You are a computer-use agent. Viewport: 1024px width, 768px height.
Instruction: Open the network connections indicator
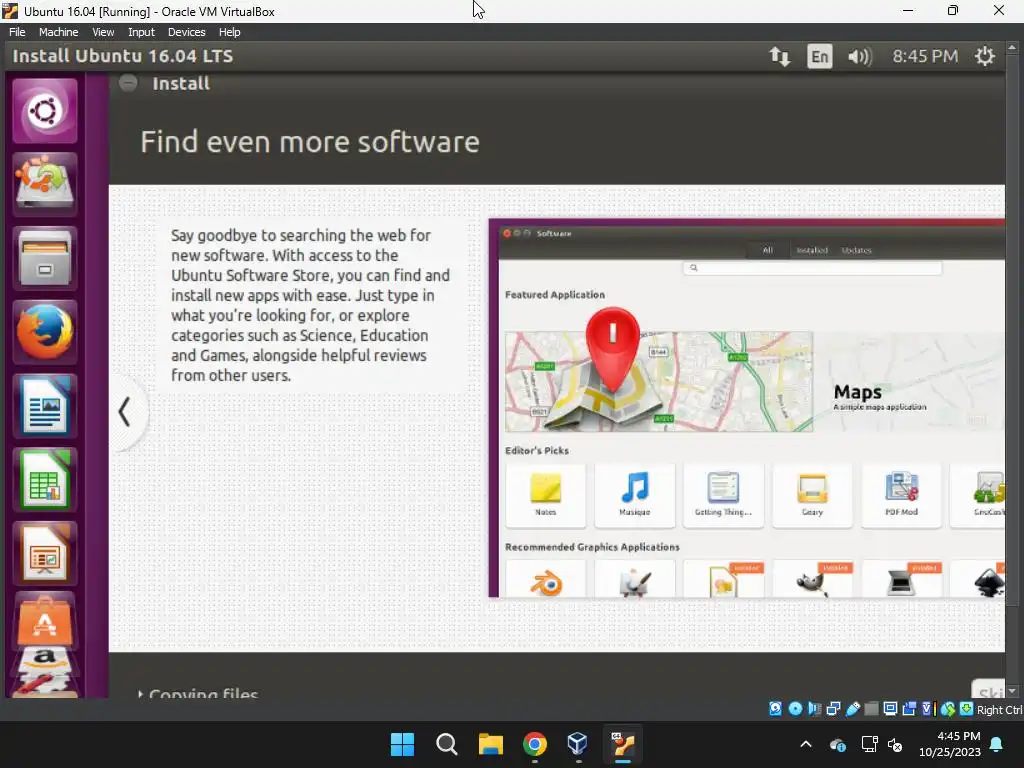pyautogui.click(x=780, y=56)
